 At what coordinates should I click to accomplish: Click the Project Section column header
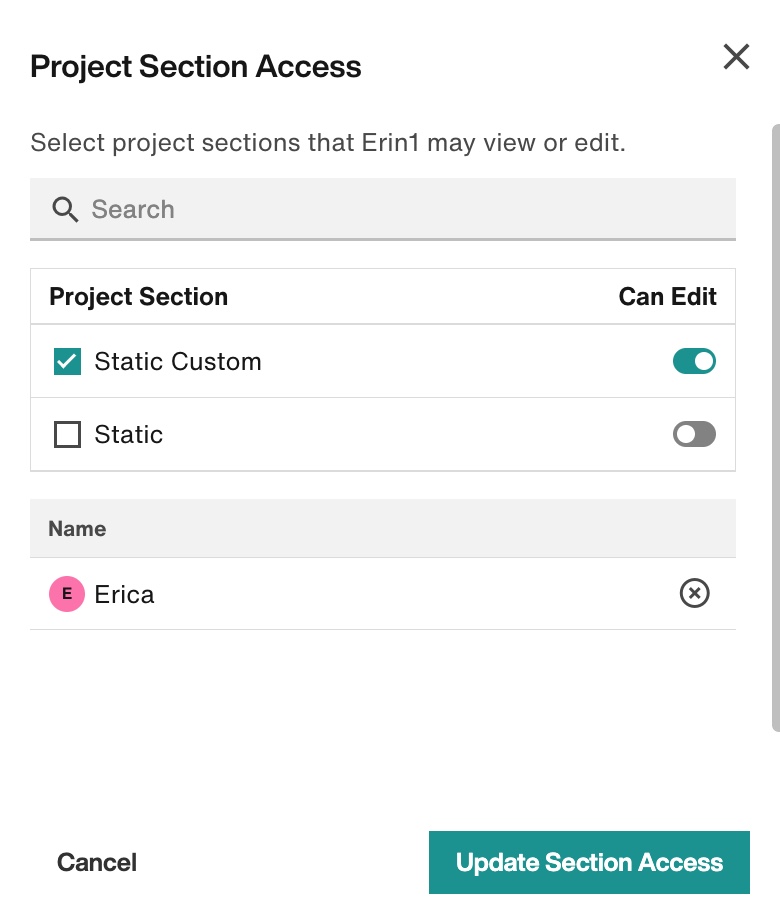(x=138, y=296)
